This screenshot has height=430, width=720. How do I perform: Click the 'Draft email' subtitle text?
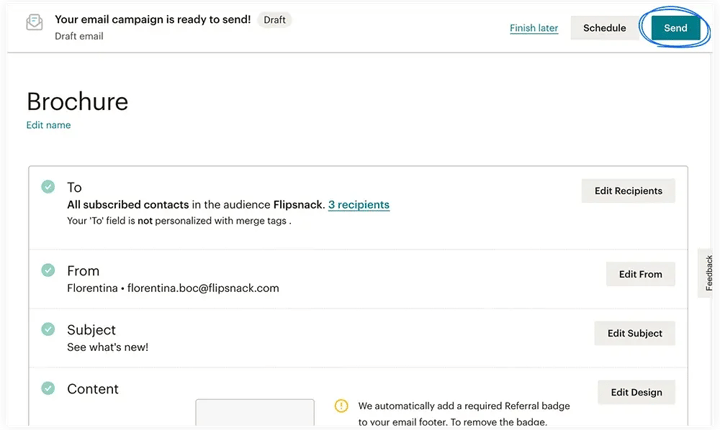pos(79,36)
